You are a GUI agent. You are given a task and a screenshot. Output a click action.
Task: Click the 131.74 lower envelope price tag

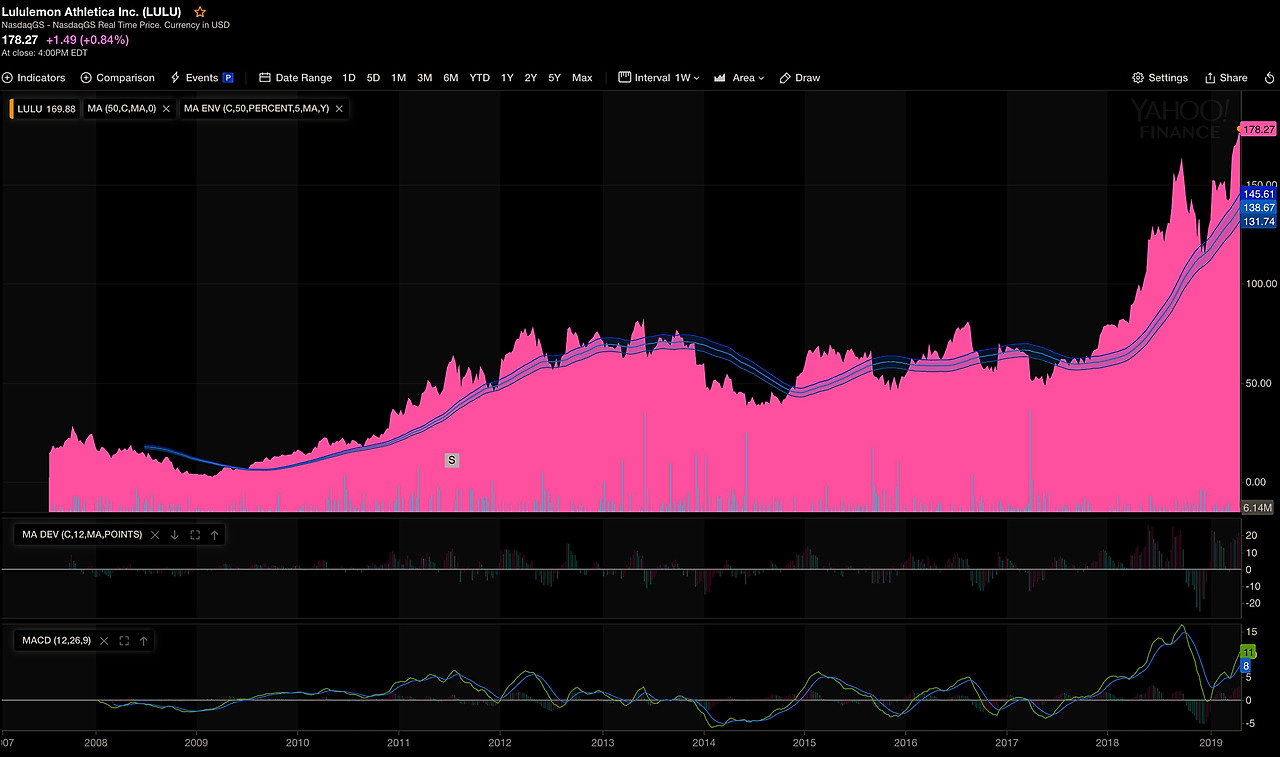(x=1258, y=221)
